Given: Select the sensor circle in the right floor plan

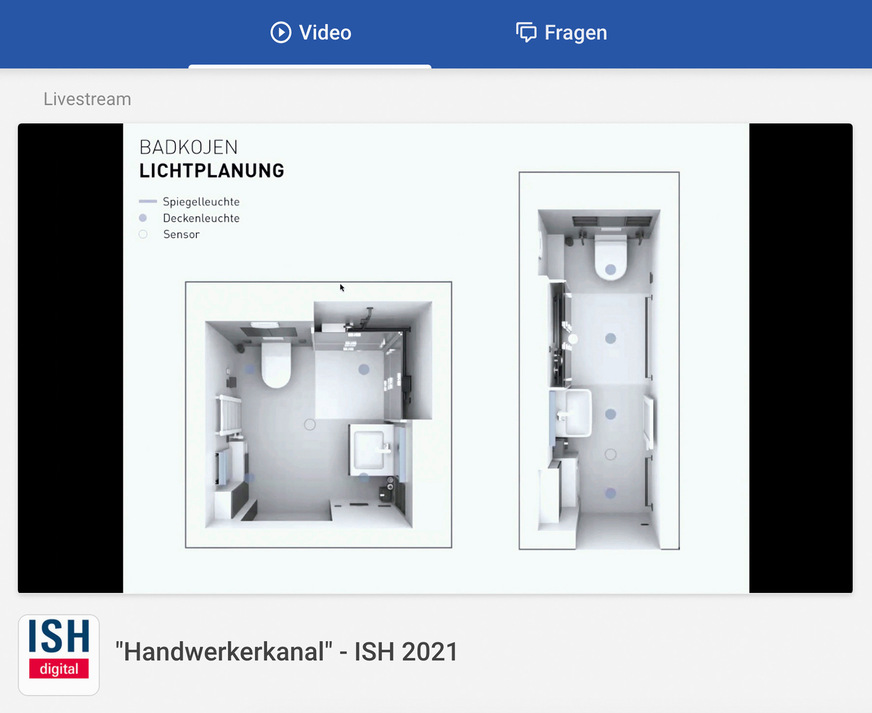Looking at the screenshot, I should [610, 454].
